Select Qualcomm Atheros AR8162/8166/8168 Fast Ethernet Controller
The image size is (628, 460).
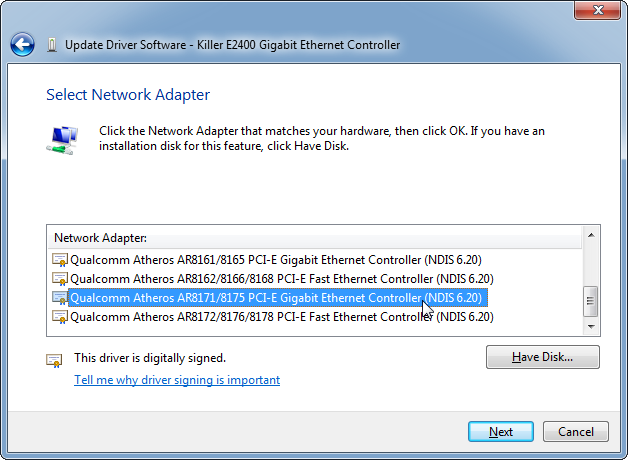click(282, 279)
